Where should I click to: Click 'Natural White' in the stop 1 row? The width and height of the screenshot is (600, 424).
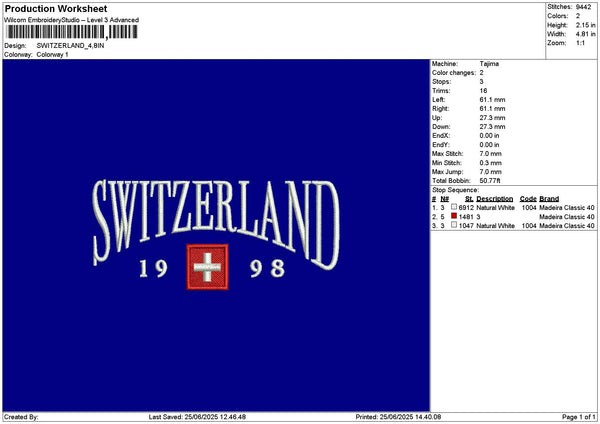495,208
